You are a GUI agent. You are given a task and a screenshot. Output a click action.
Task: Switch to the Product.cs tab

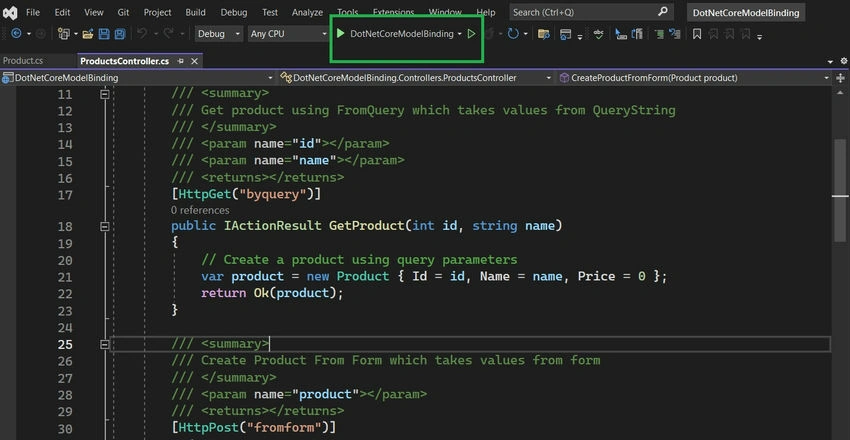click(x=23, y=61)
